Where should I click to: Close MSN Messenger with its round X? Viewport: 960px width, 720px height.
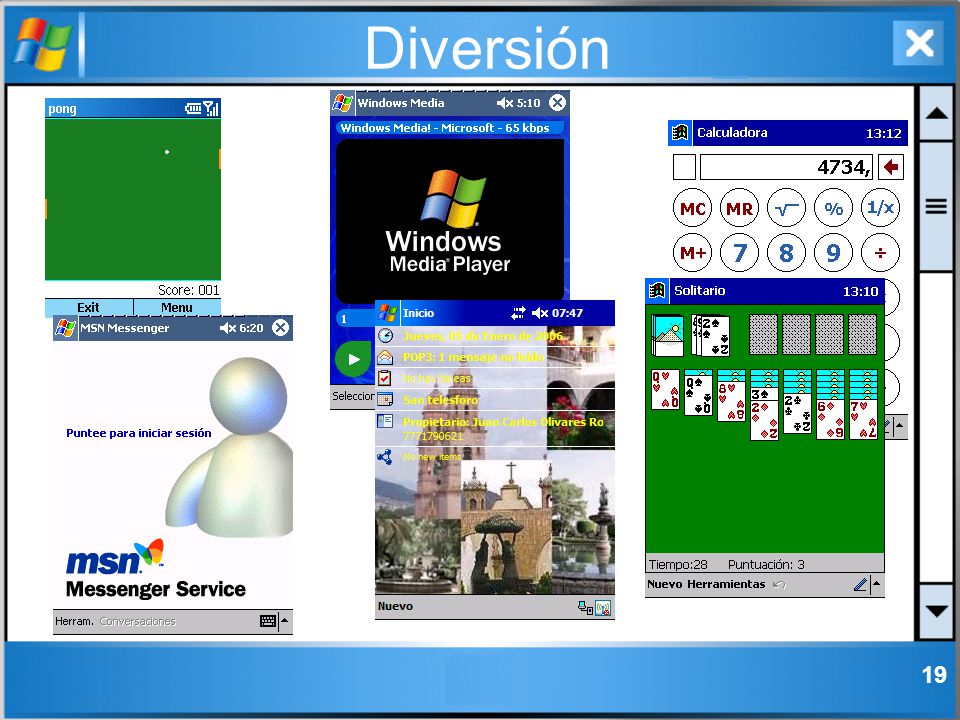pyautogui.click(x=280, y=328)
